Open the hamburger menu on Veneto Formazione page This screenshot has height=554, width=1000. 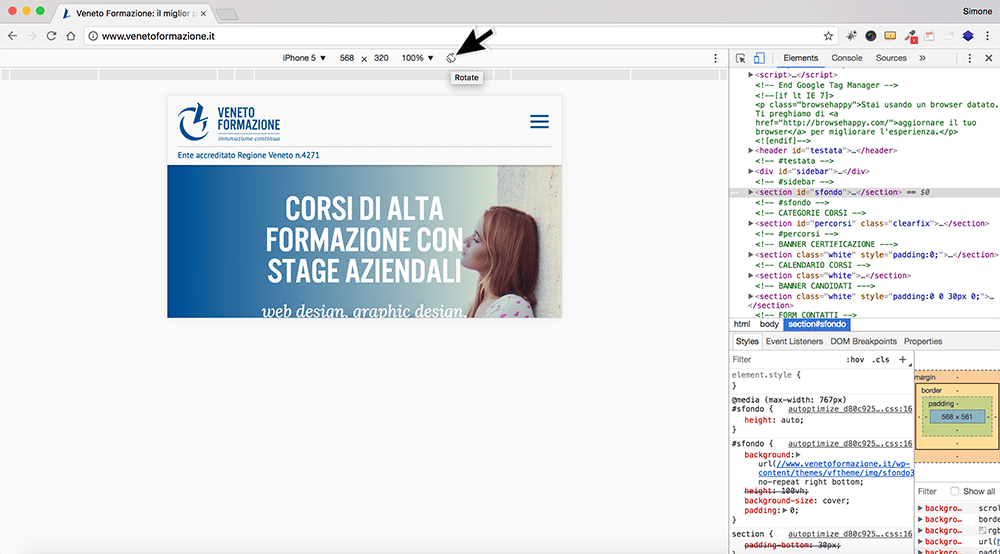pos(540,122)
